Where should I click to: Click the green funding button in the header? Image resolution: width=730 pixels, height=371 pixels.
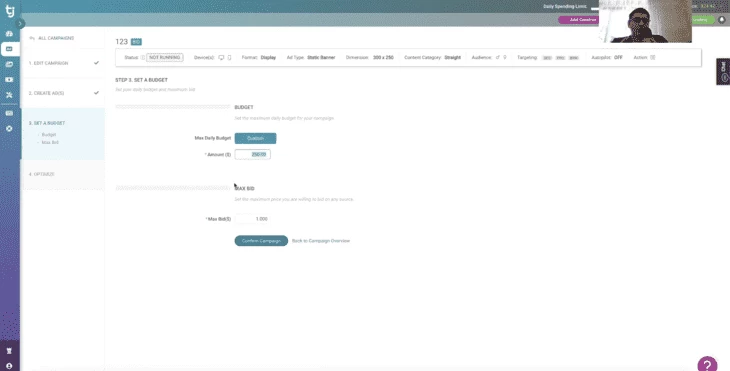pos(703,20)
